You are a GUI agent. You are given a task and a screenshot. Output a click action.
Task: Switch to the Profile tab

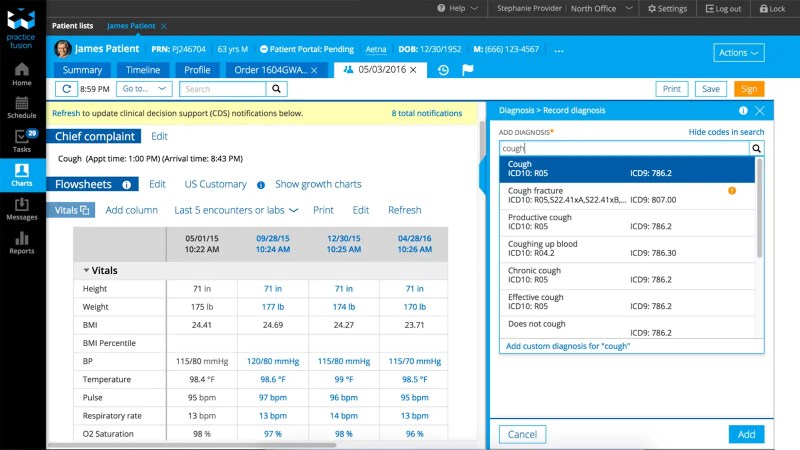point(197,70)
